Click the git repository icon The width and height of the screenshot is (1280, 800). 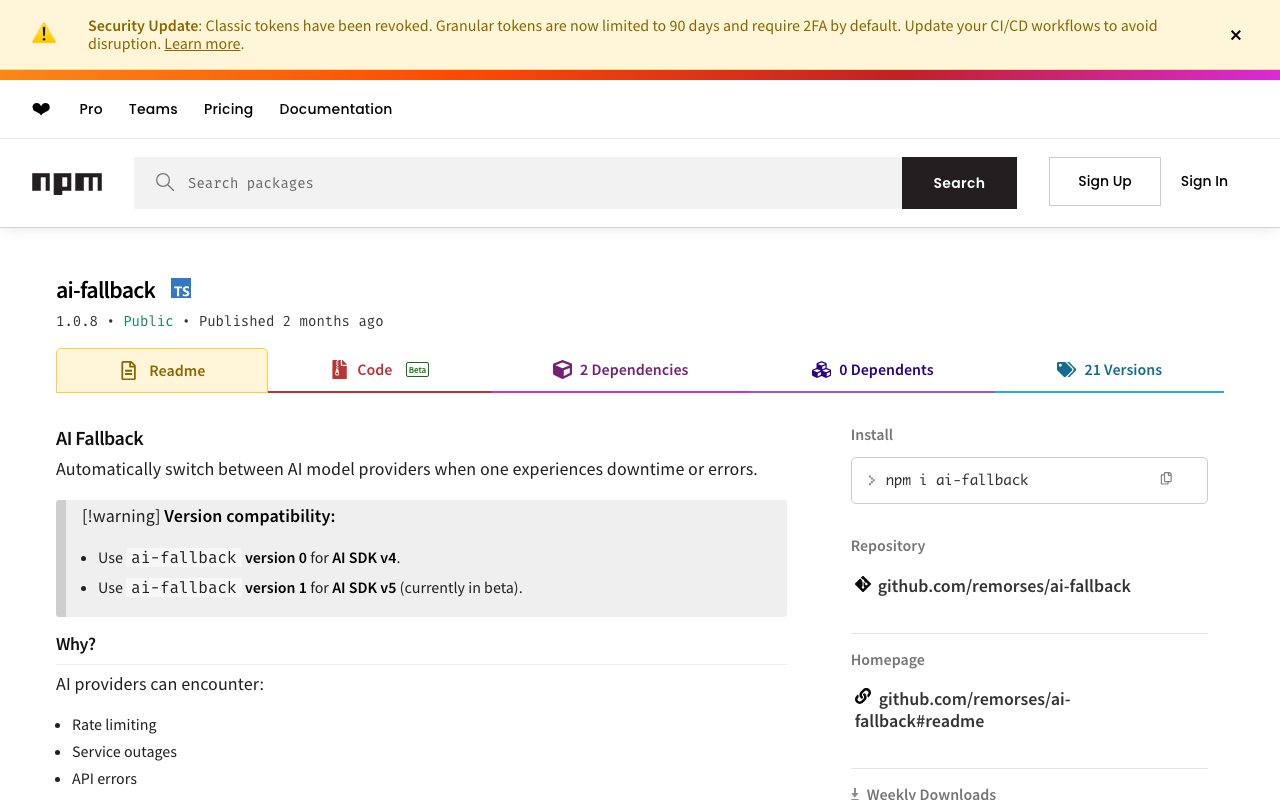863,585
